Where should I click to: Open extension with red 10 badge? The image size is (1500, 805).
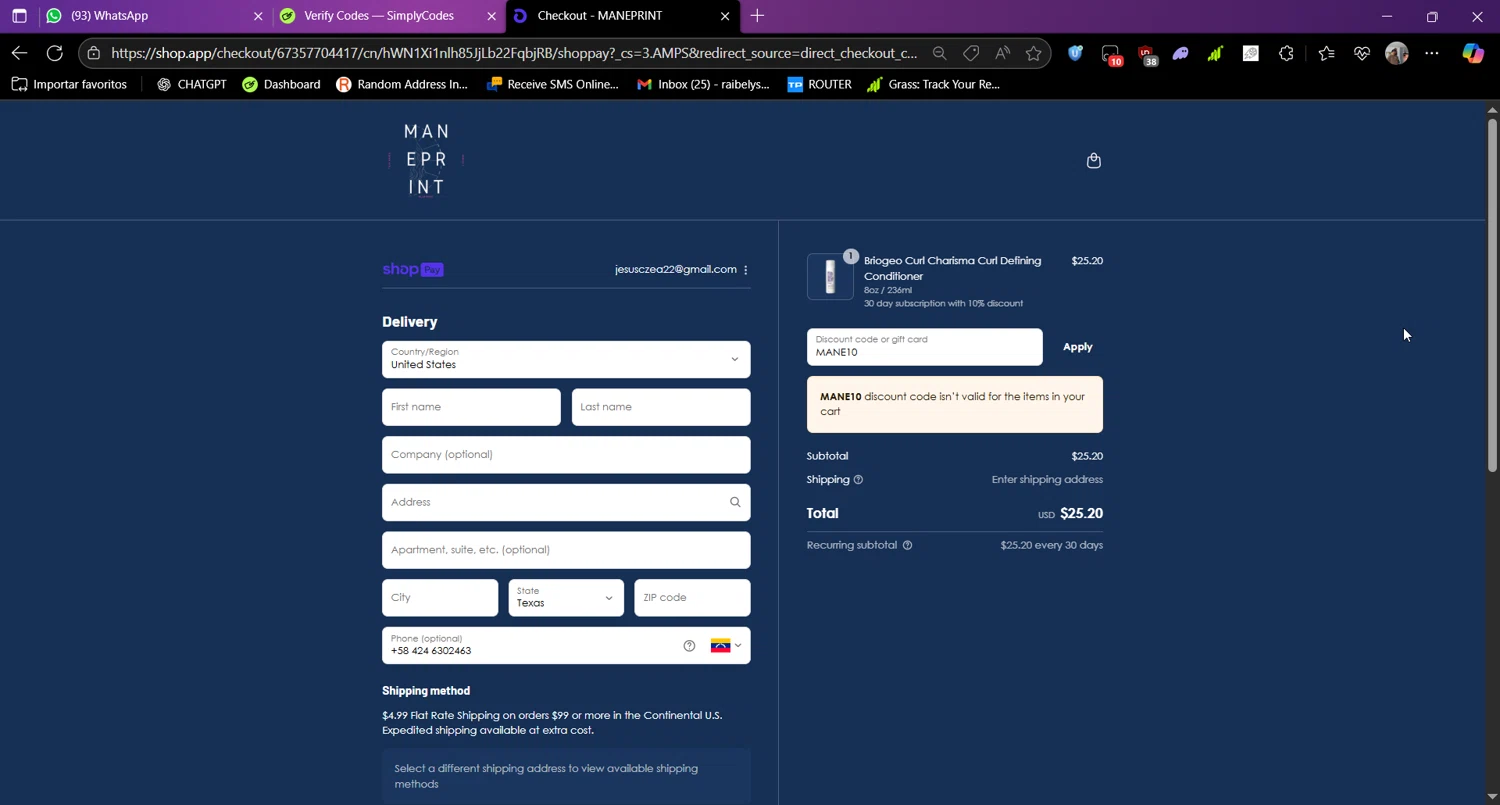click(x=1111, y=55)
